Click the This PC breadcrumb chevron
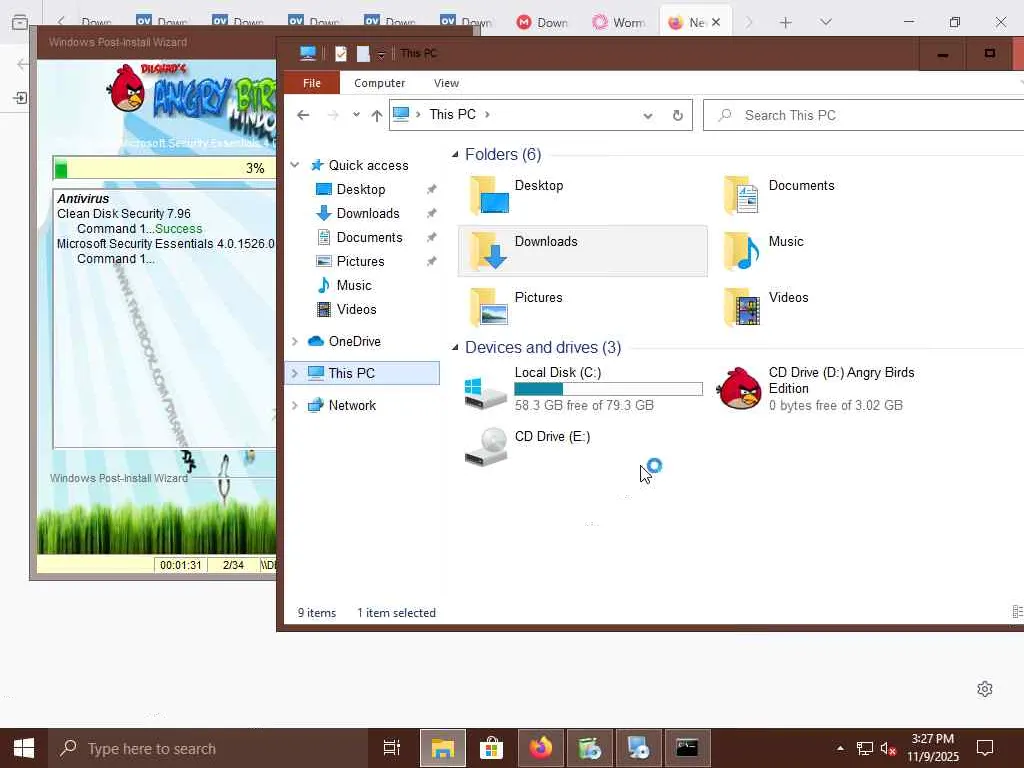The width and height of the screenshot is (1024, 768). [x=487, y=114]
